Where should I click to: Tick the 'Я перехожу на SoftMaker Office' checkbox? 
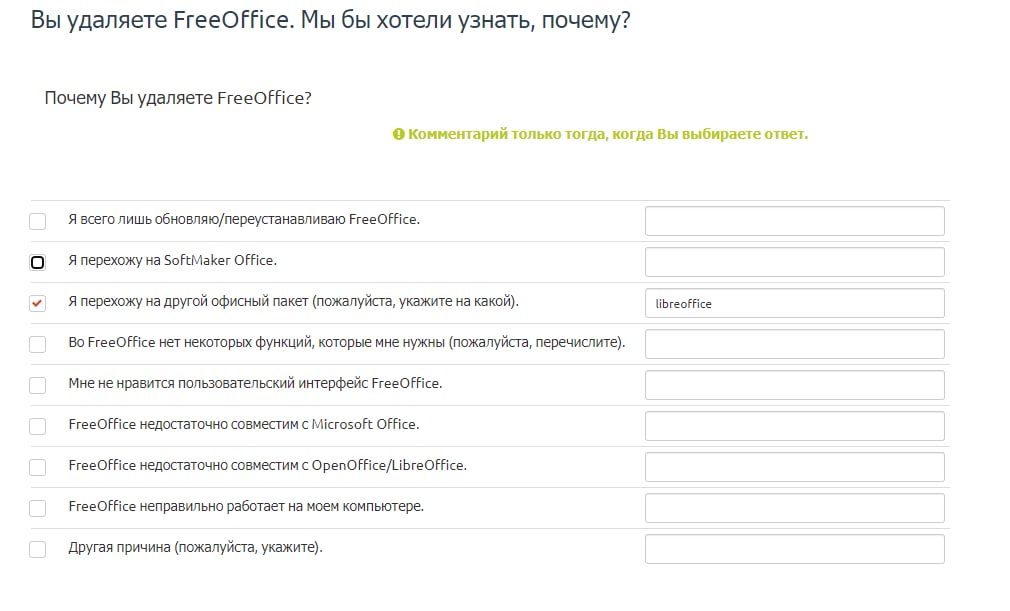37,263
